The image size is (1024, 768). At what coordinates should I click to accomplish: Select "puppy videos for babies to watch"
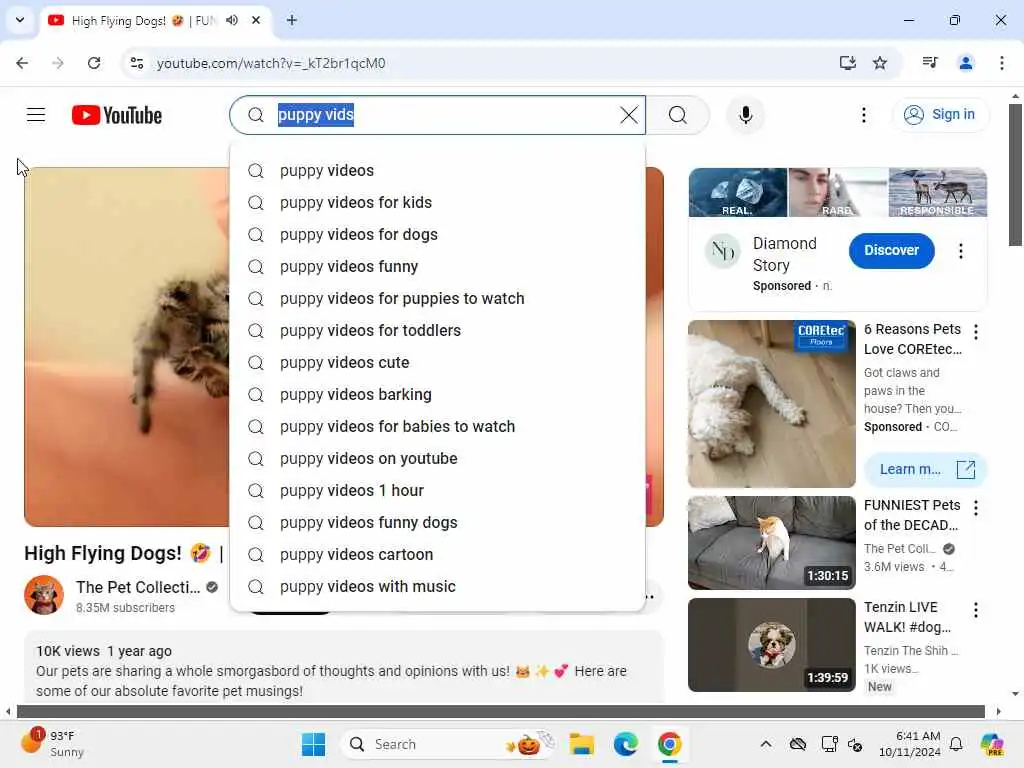(437, 426)
